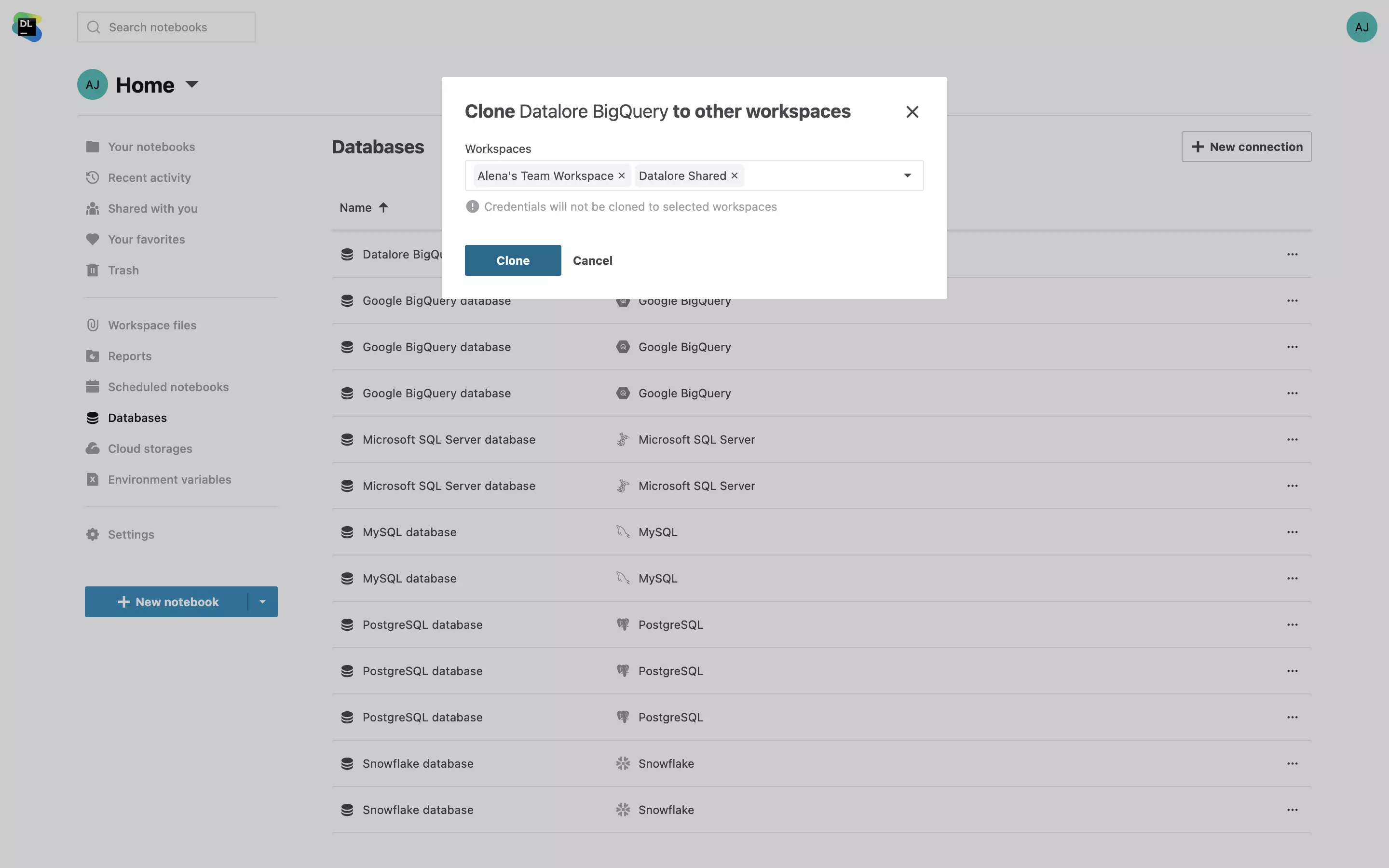
Task: Cancel the clone dialog
Action: pos(592,260)
